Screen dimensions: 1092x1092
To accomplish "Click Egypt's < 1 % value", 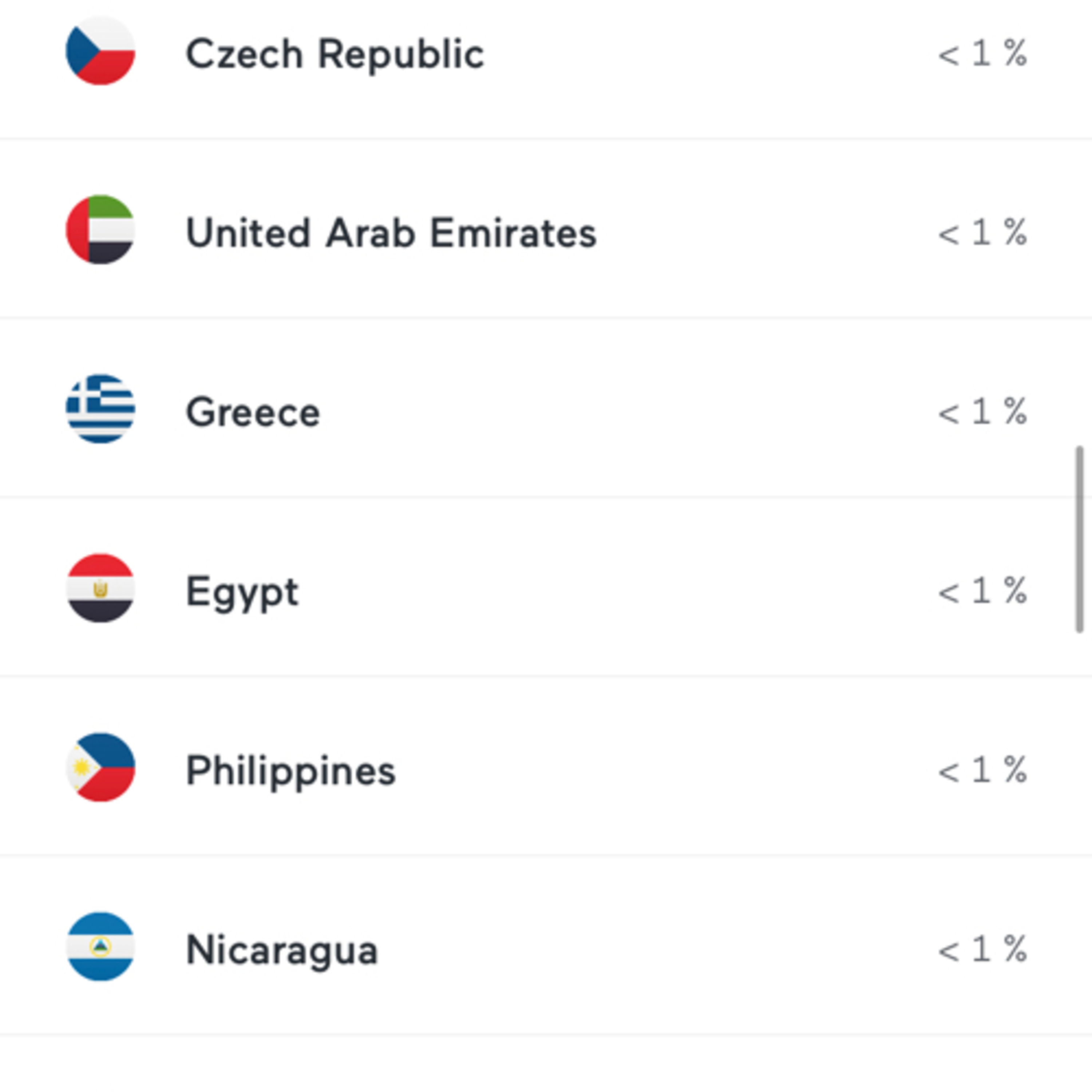I will (982, 591).
